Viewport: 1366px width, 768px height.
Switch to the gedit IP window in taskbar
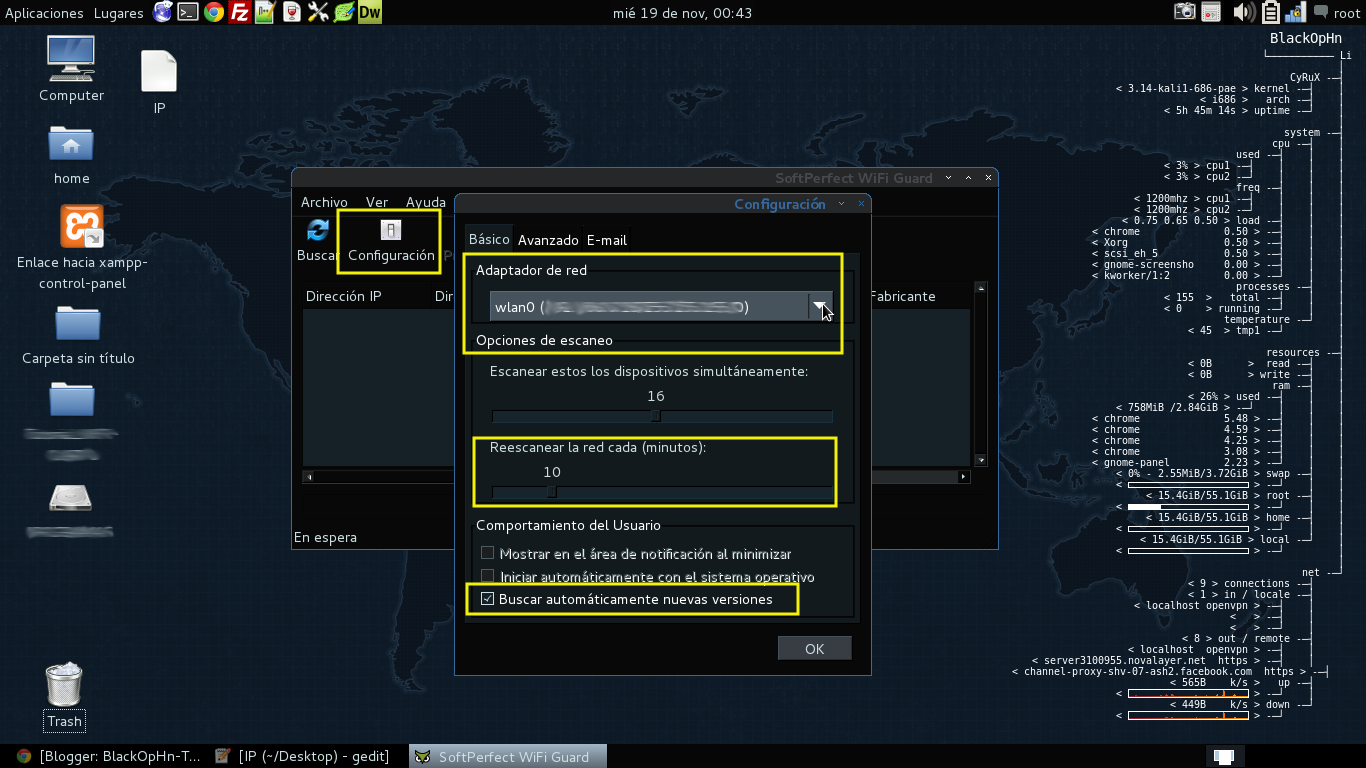click(304, 756)
